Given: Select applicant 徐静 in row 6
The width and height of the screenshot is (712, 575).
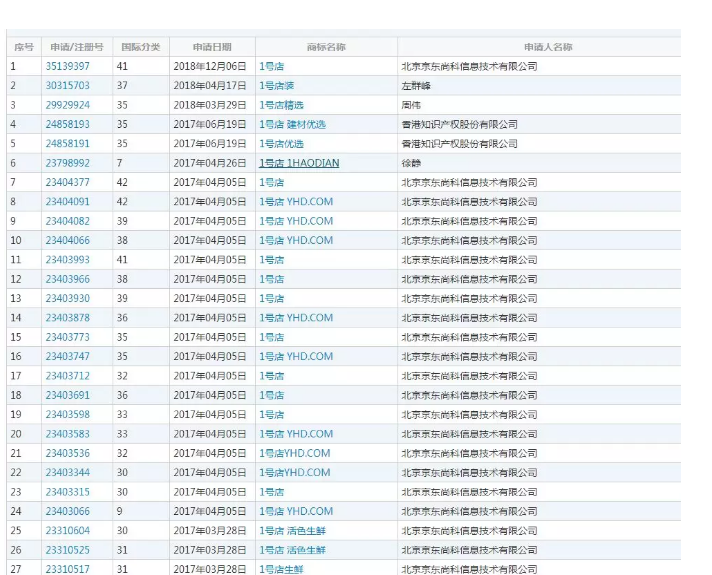Looking at the screenshot, I should [411, 163].
